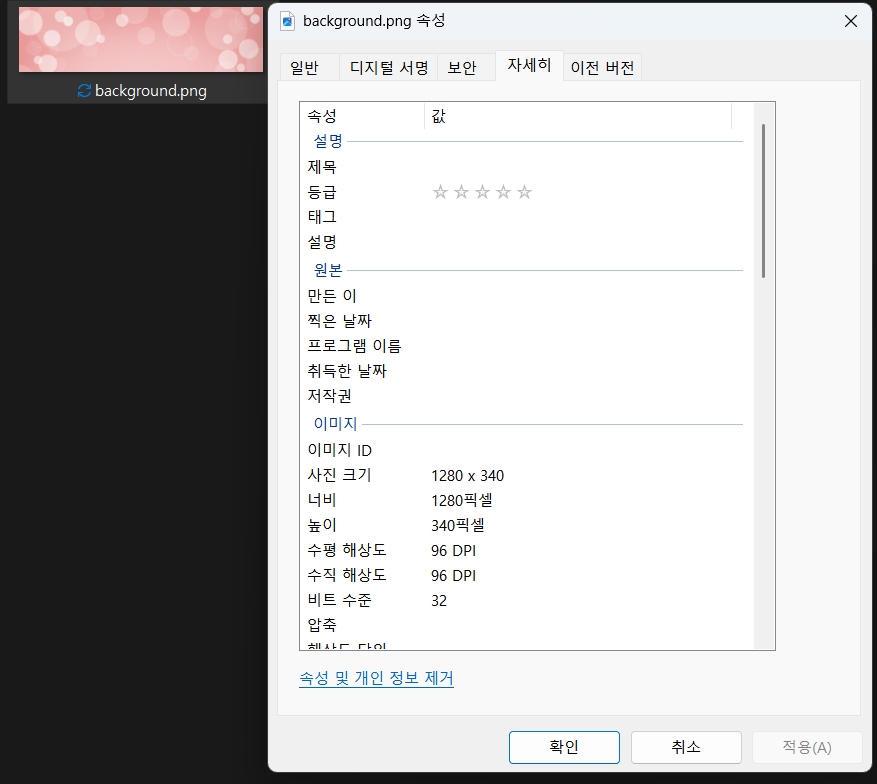
Task: Click the 수직 해상도 property label
Action: click(347, 575)
